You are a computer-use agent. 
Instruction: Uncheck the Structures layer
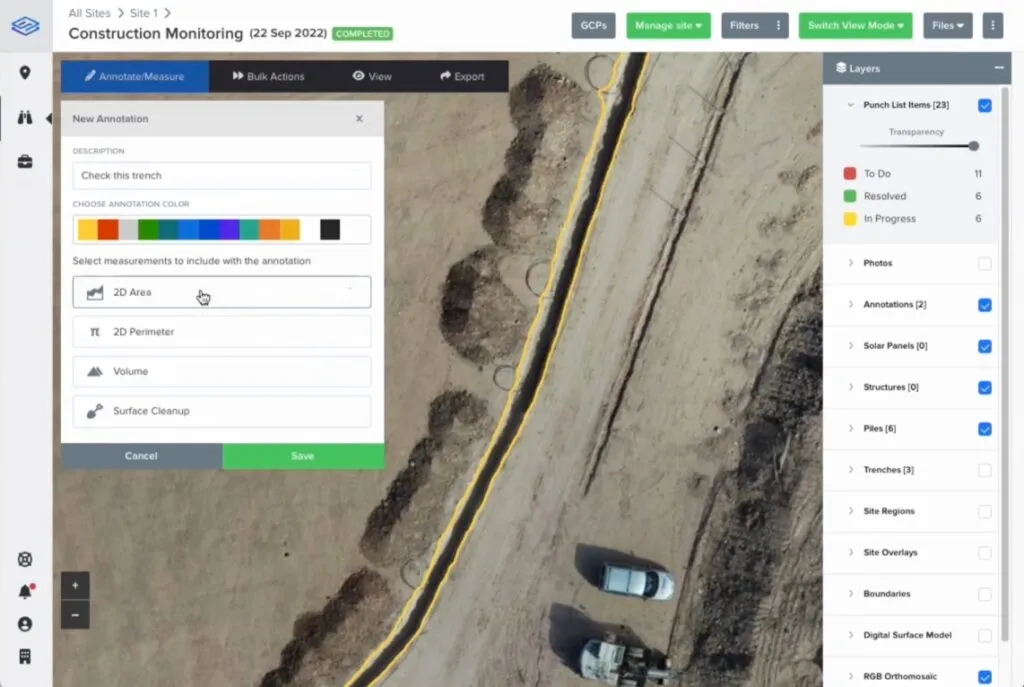[985, 387]
